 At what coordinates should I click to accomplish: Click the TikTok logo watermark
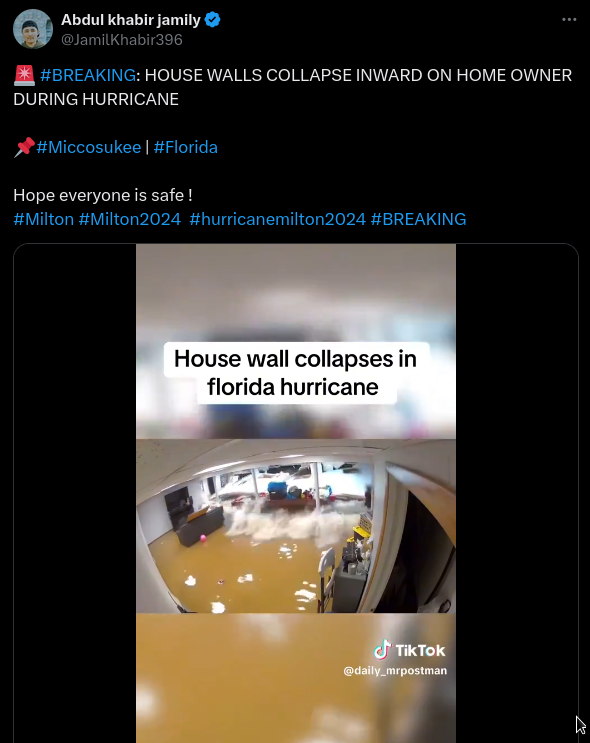click(409, 650)
